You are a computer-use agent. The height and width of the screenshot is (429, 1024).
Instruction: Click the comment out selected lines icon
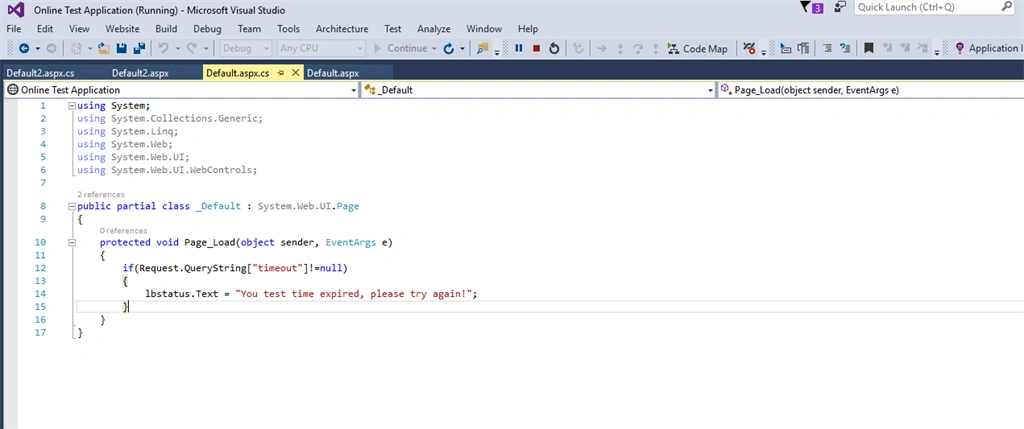(x=827, y=48)
